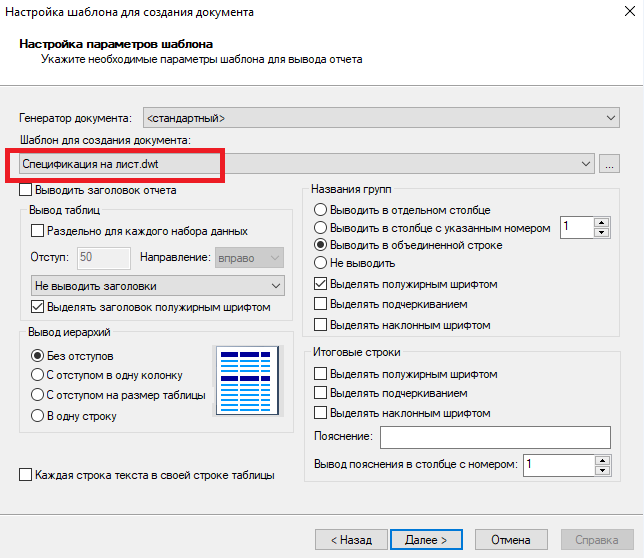Check 'Раздельно для каждого набора данных'
Viewport: 644px width, 558px height.
[x=39, y=231]
